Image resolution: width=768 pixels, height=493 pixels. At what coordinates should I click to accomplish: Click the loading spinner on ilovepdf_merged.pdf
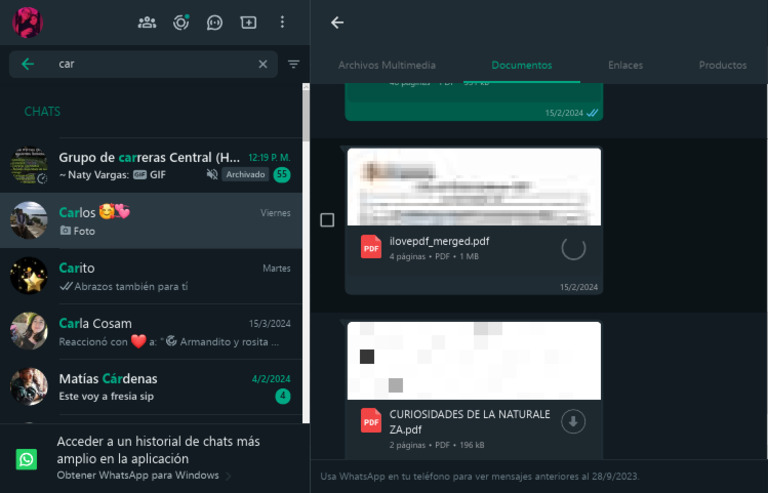(x=573, y=248)
